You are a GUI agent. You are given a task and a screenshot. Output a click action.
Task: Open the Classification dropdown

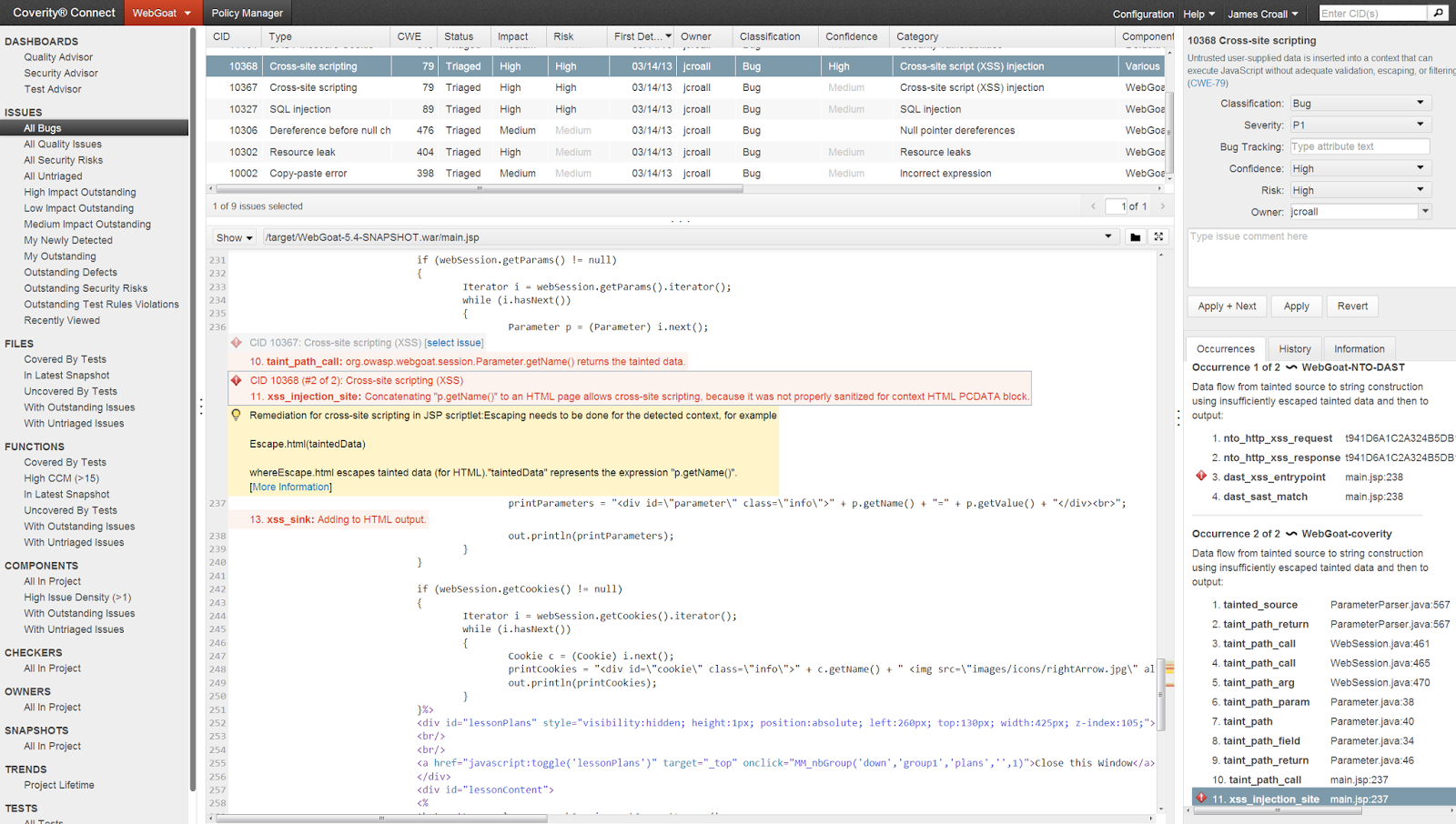point(1360,103)
